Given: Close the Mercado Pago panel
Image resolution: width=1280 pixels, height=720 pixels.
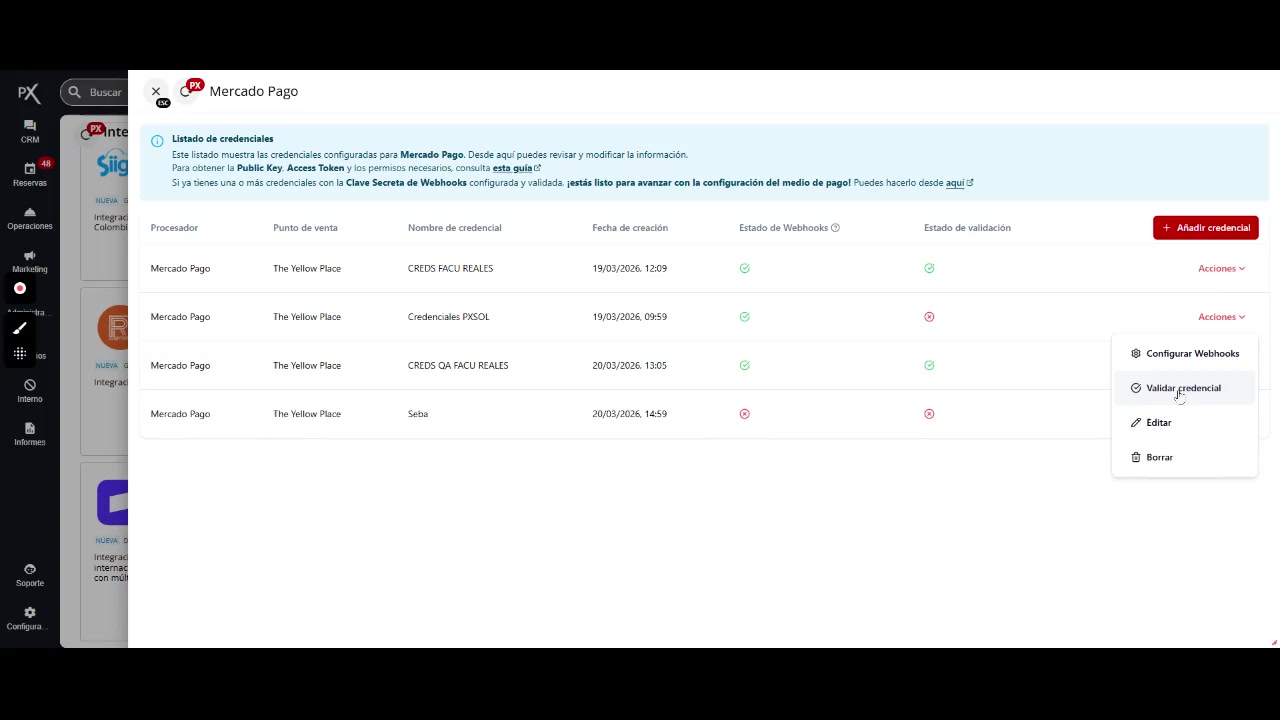Looking at the screenshot, I should coord(156,92).
